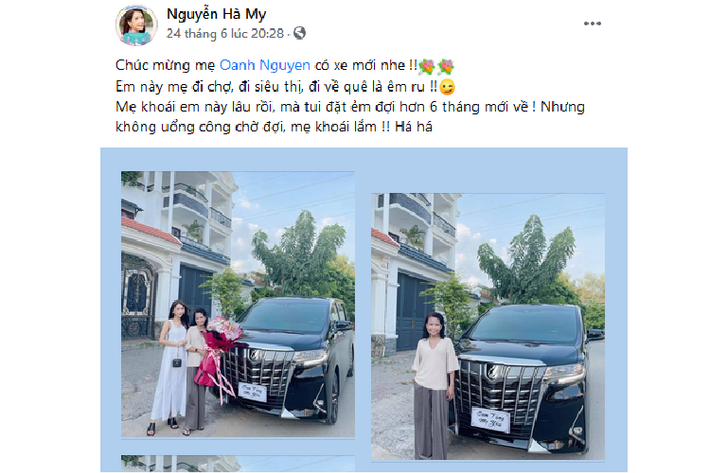Click the white house in the left photo
Viewport: 710px width, 473px height.
pos(179,253)
